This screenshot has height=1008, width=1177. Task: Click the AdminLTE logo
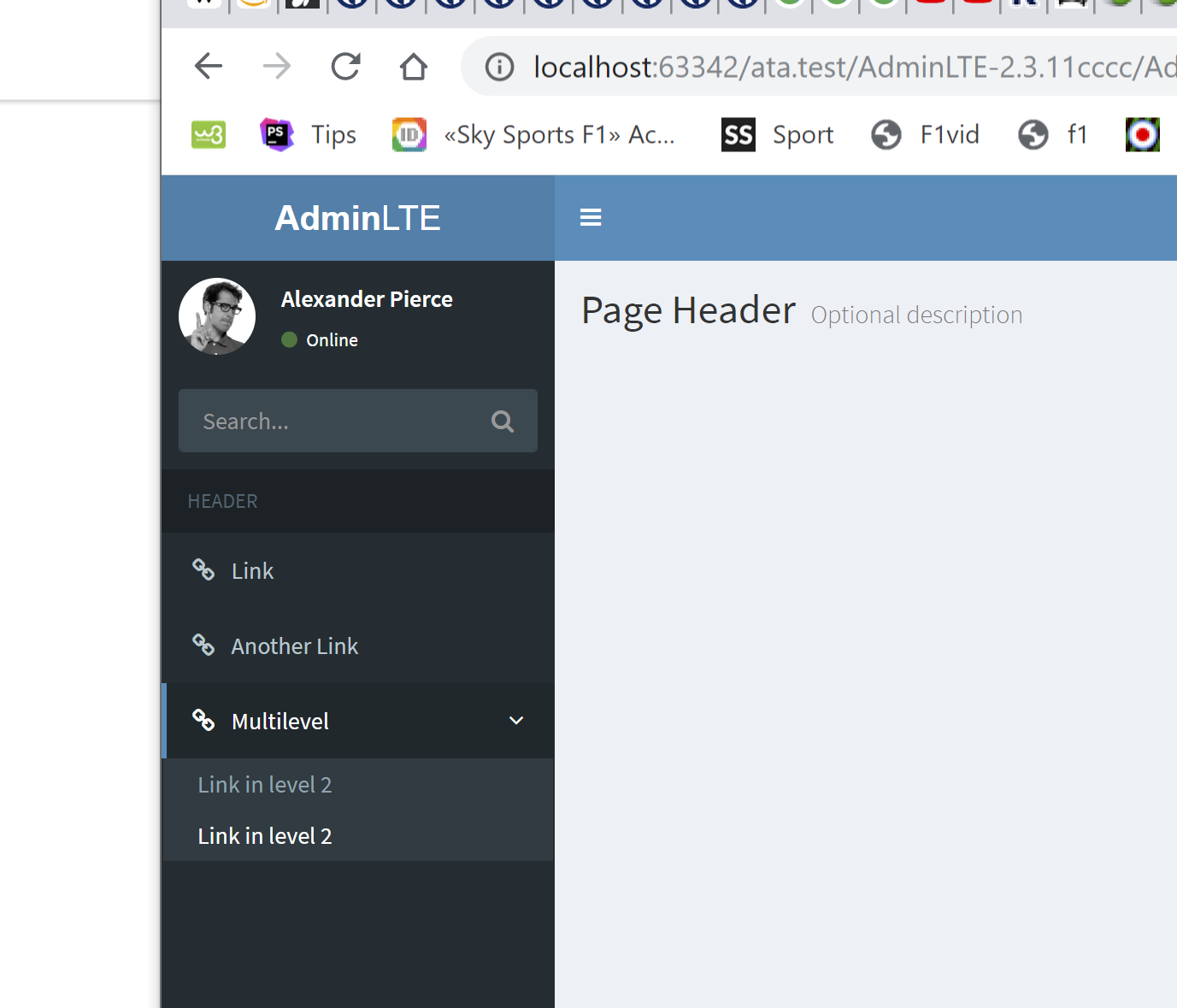[x=357, y=217]
